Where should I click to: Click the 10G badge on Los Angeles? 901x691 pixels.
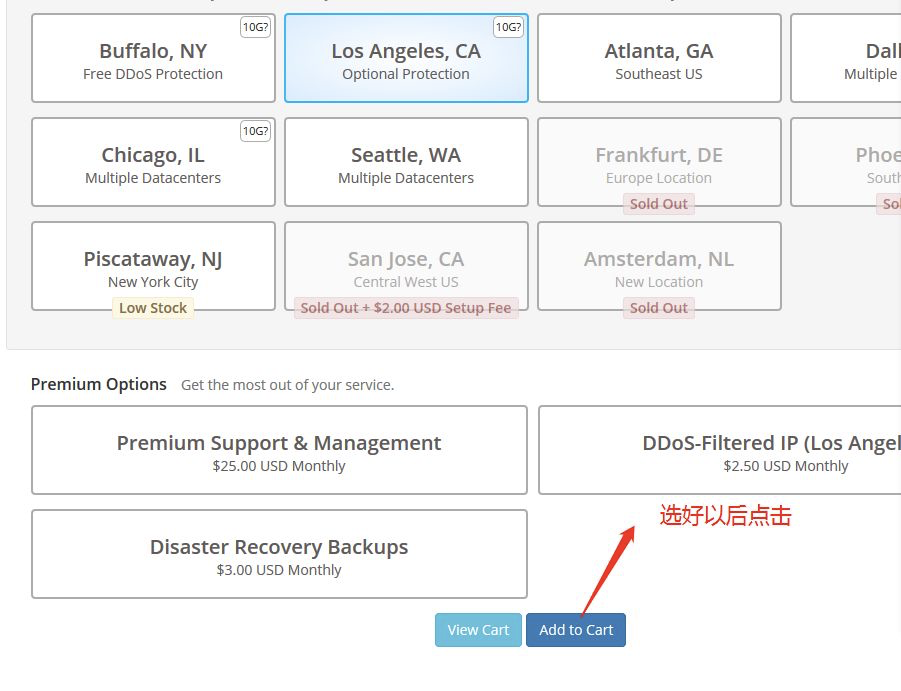(x=508, y=27)
